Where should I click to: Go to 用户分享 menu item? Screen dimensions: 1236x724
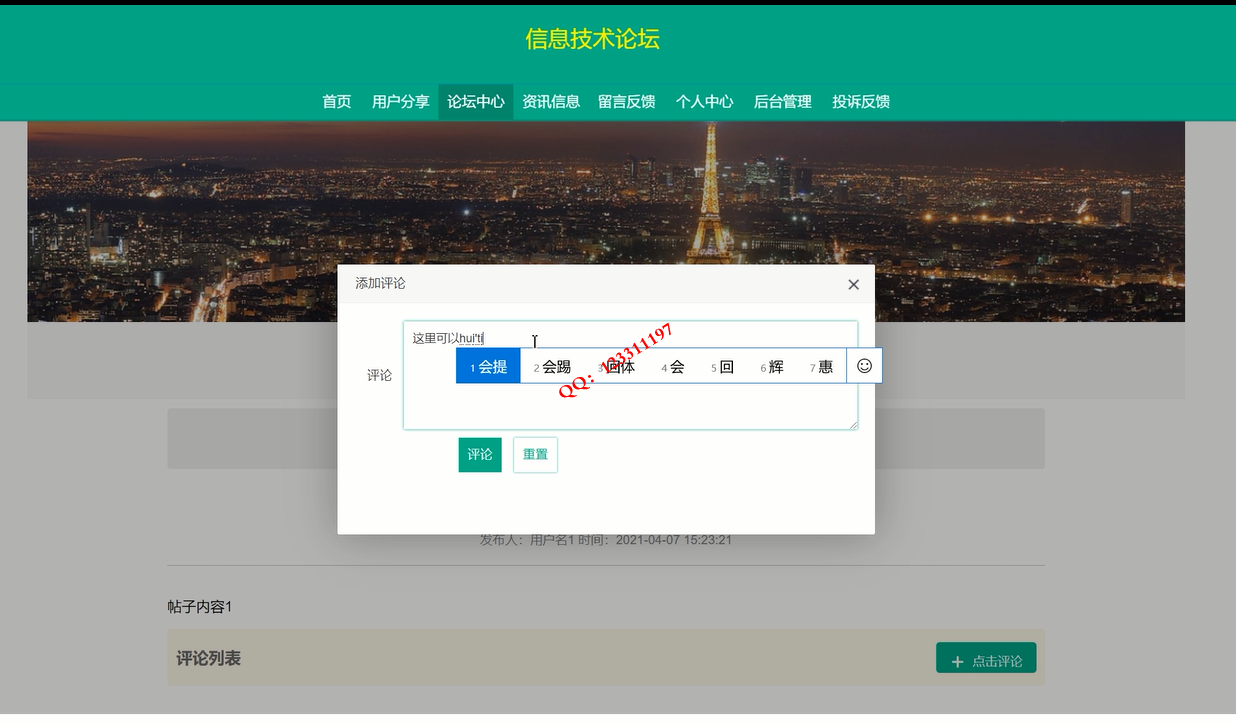(400, 102)
